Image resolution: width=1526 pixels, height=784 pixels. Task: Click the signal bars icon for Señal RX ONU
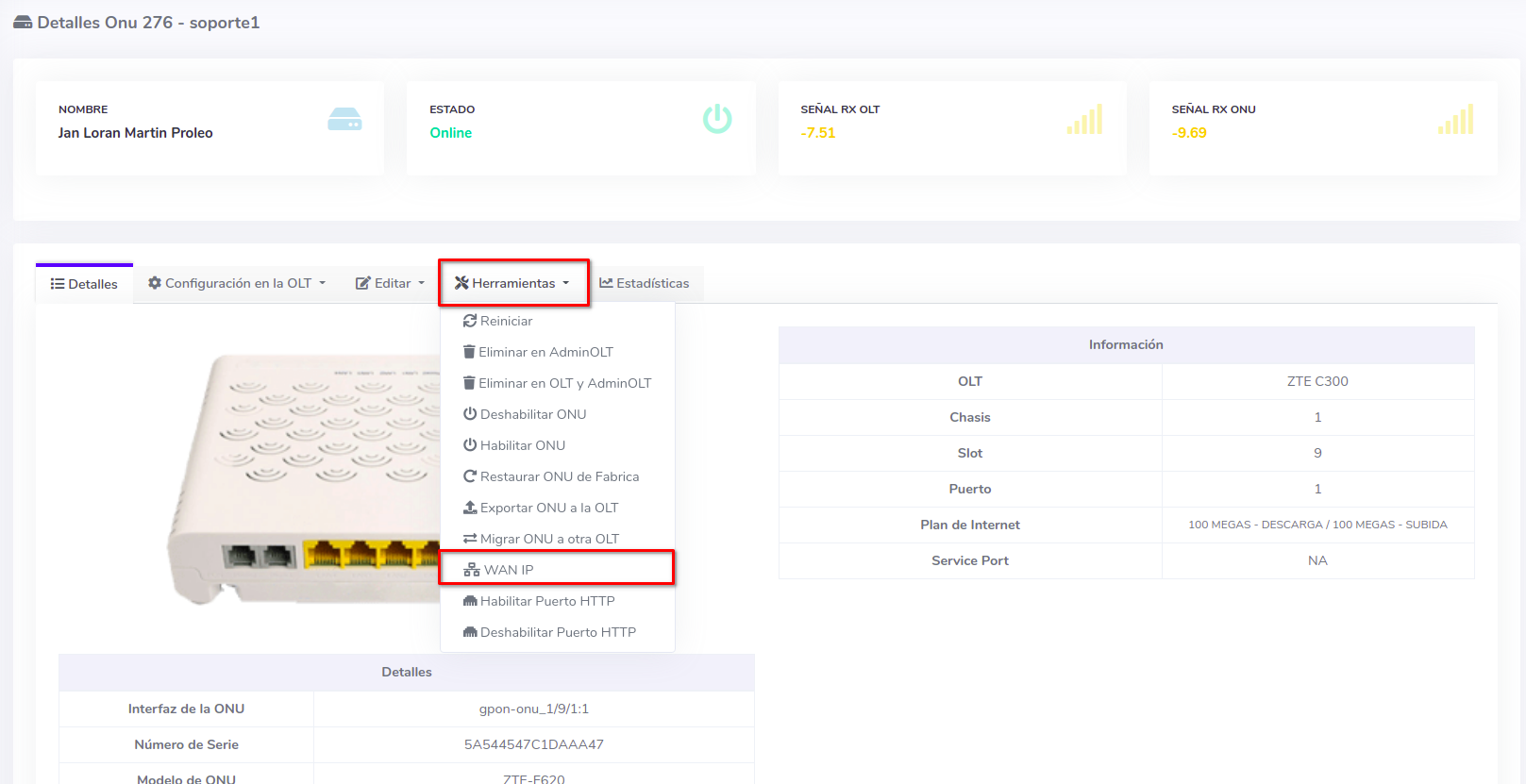click(1455, 120)
